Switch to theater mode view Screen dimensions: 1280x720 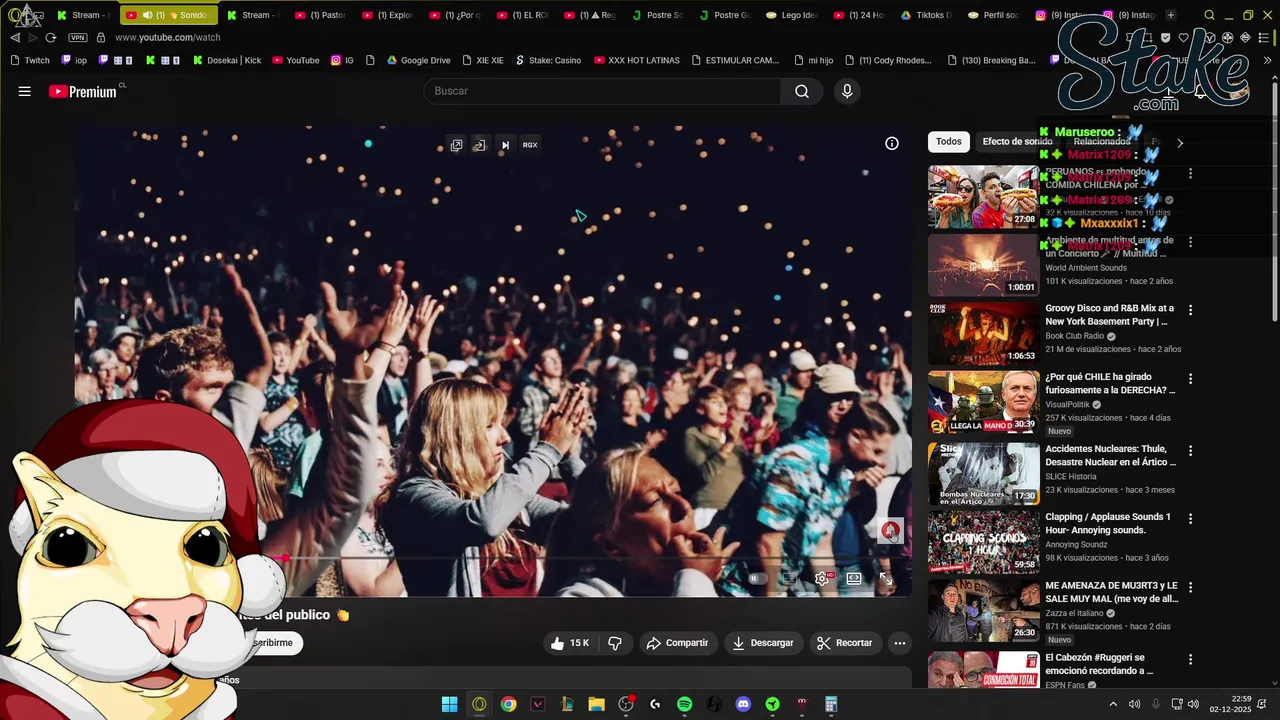click(854, 578)
